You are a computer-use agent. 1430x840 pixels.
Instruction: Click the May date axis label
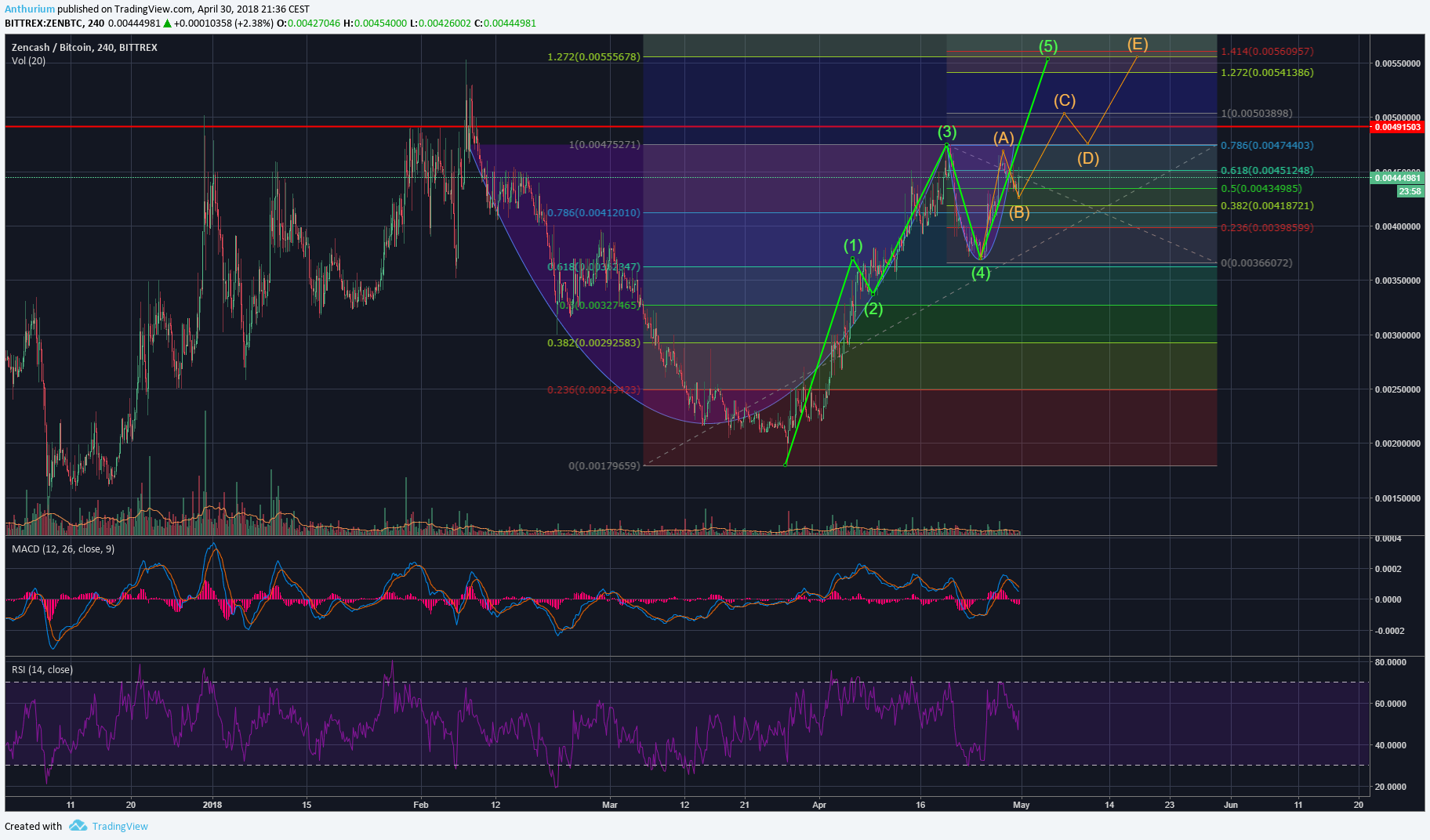[x=1021, y=805]
